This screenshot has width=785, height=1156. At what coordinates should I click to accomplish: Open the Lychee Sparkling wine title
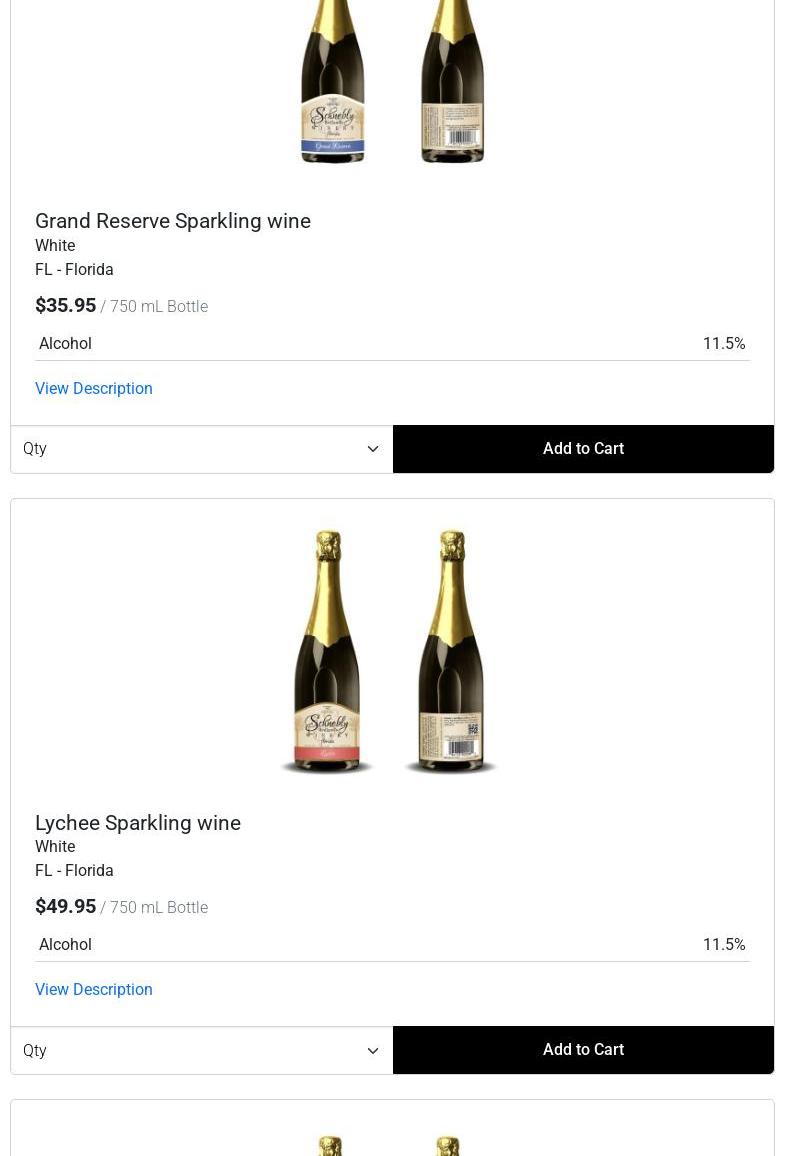[x=138, y=823]
